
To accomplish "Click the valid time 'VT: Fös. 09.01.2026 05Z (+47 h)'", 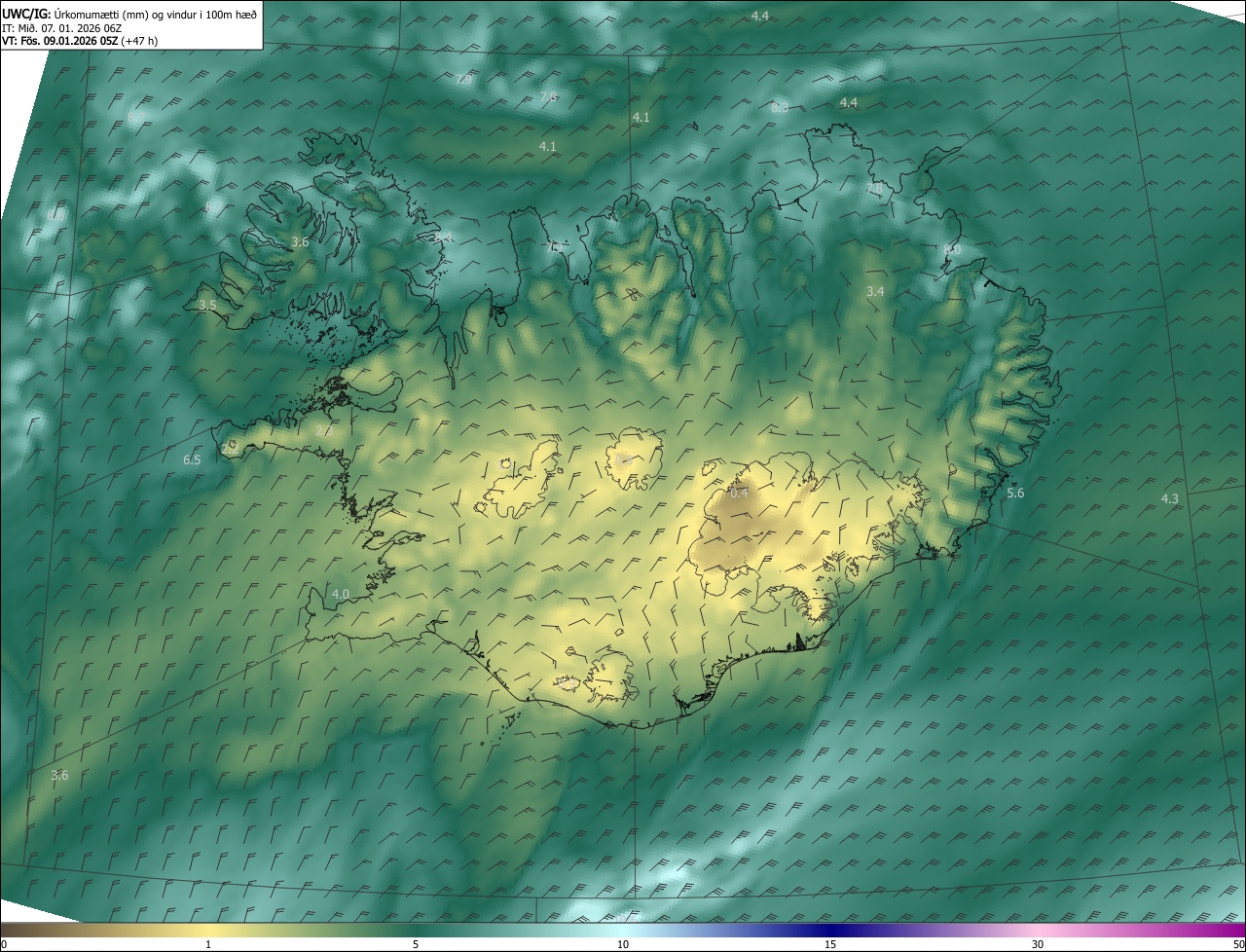I will click(80, 41).
